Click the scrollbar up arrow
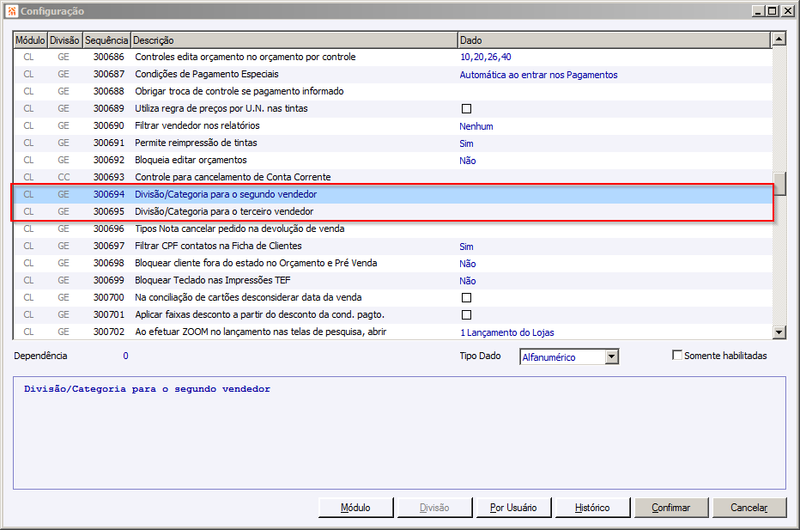The width and height of the screenshot is (800, 530). click(x=779, y=39)
